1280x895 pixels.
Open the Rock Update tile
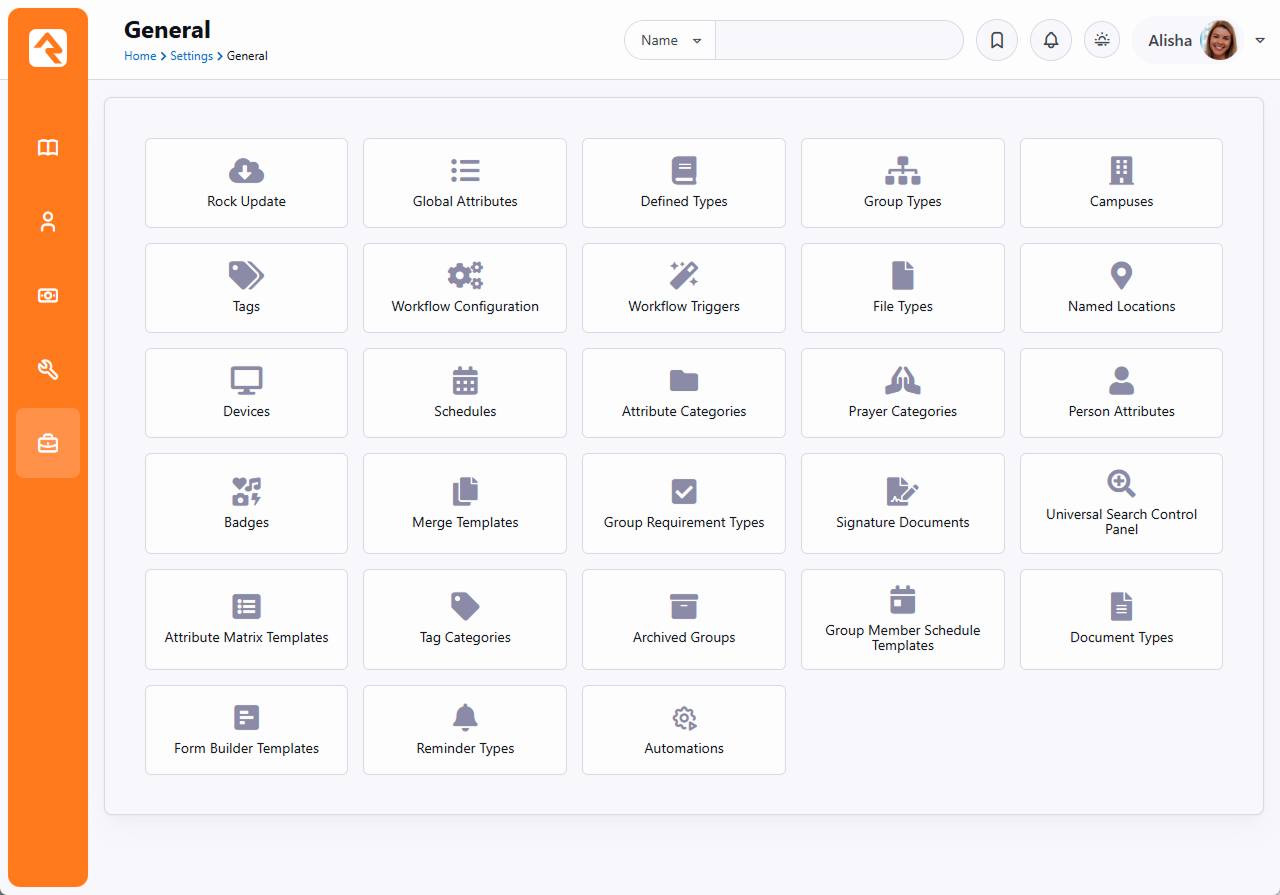coord(246,183)
